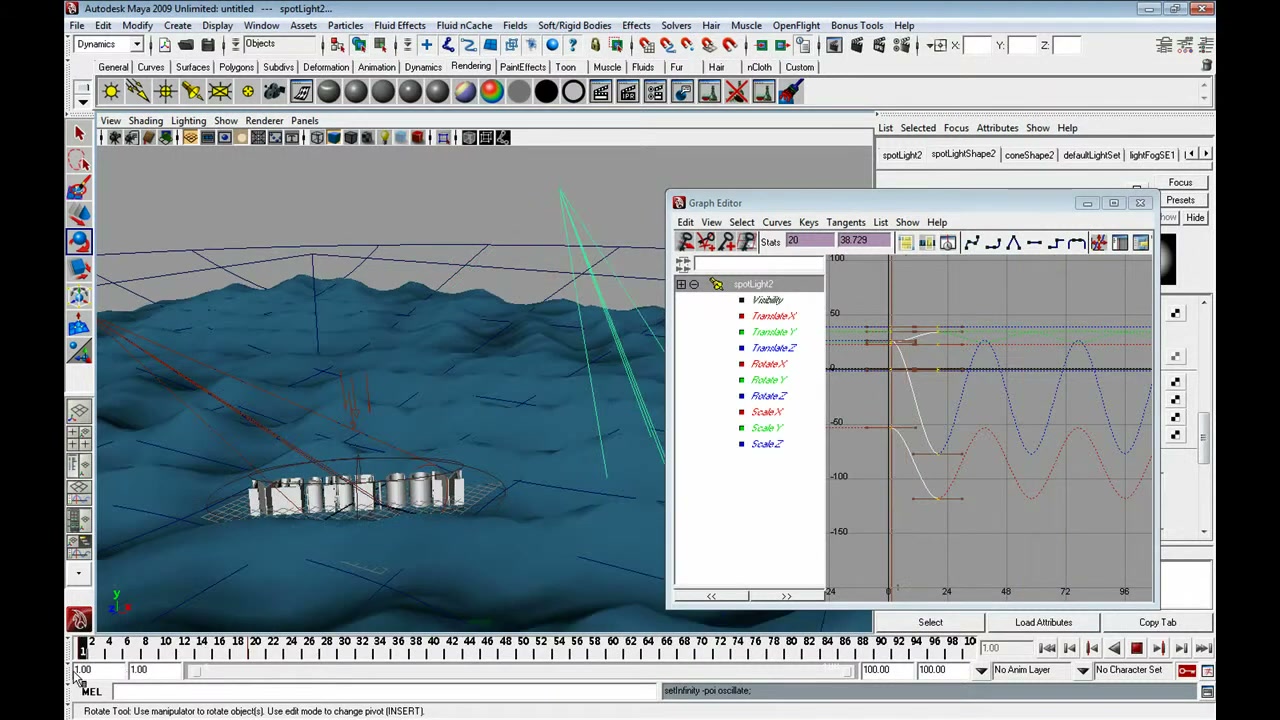Open the Tangents menu in Graph Editor
This screenshot has height=720, width=1280.
click(845, 222)
